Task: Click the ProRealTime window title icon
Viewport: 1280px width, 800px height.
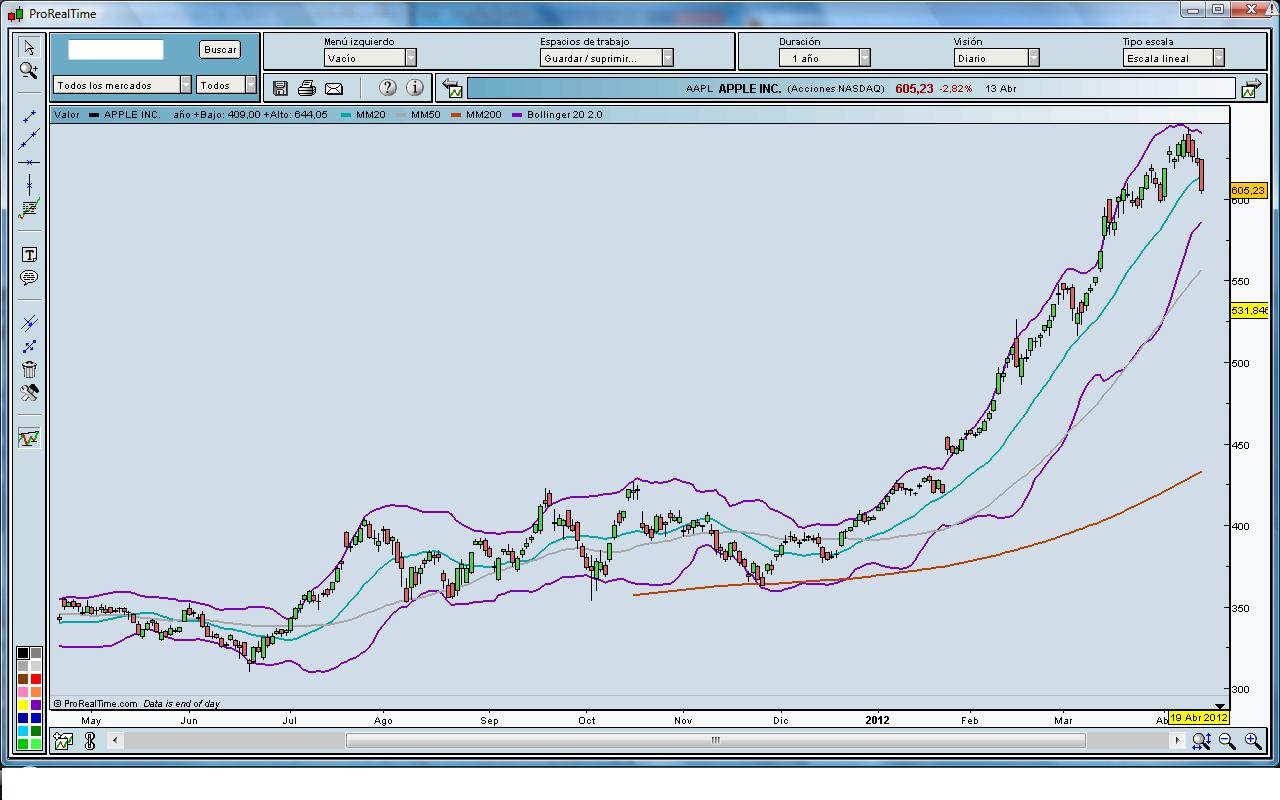Action: click(15, 13)
